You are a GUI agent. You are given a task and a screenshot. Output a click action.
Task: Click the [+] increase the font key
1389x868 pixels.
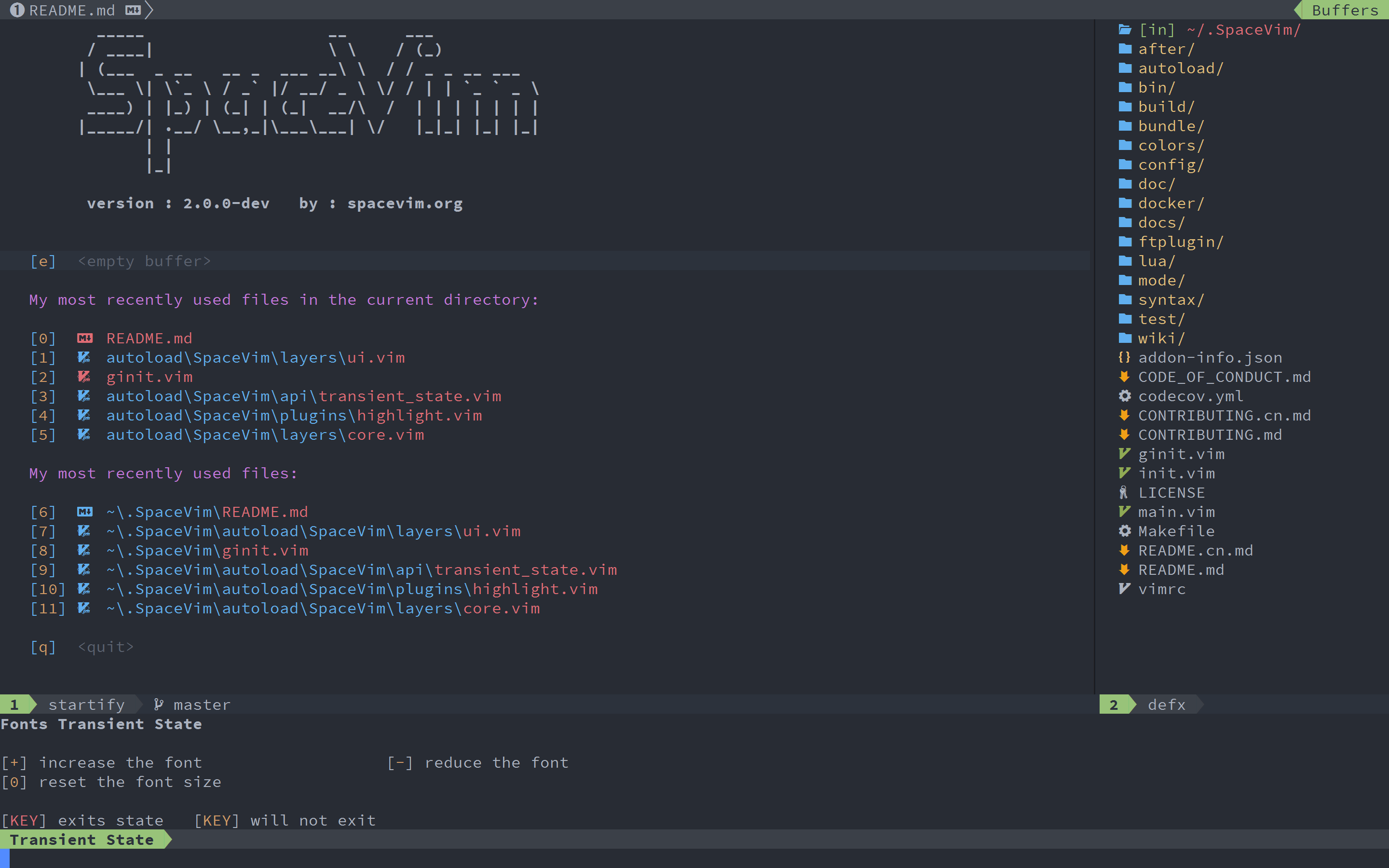coord(14,762)
